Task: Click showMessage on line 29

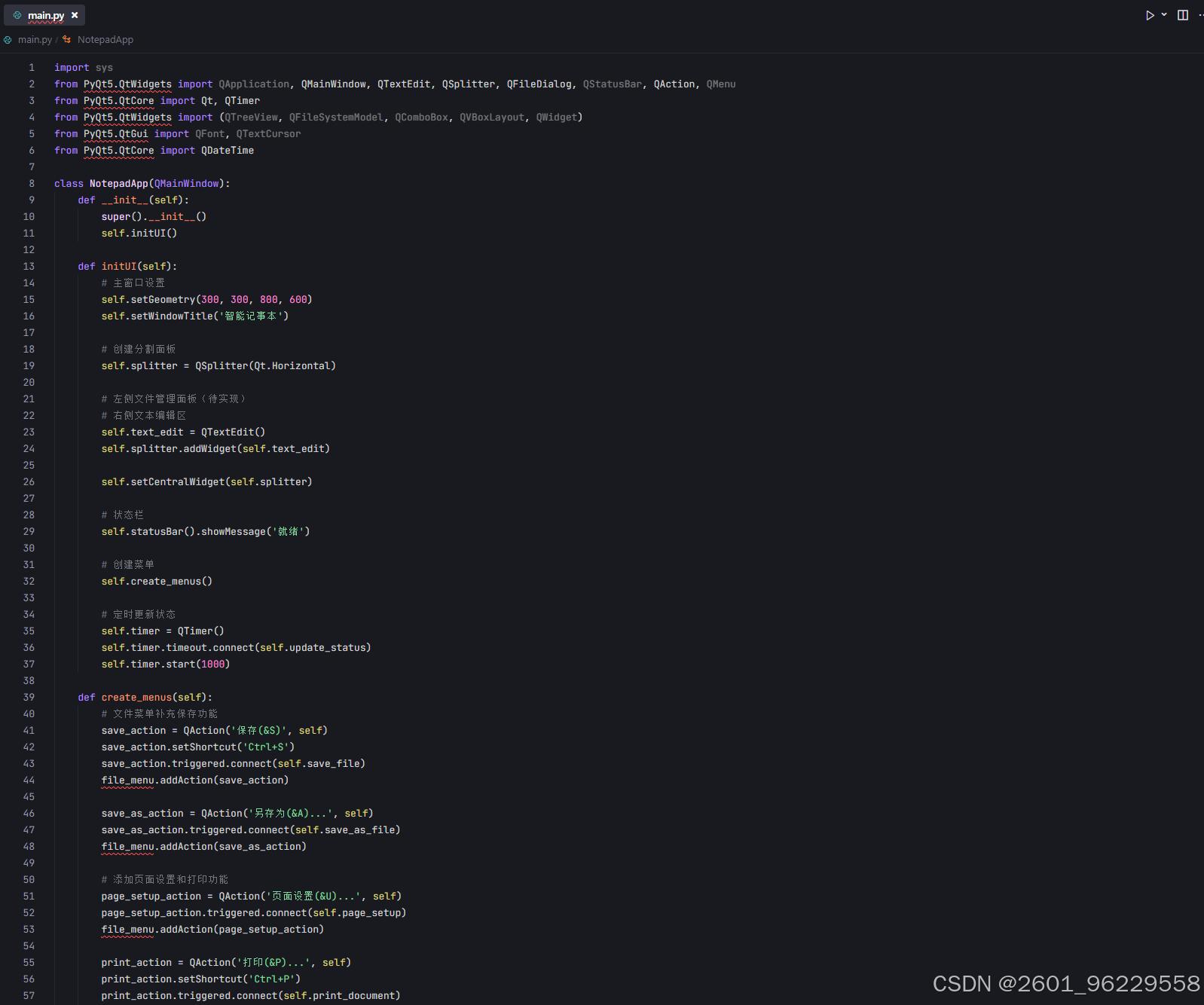Action: (234, 532)
